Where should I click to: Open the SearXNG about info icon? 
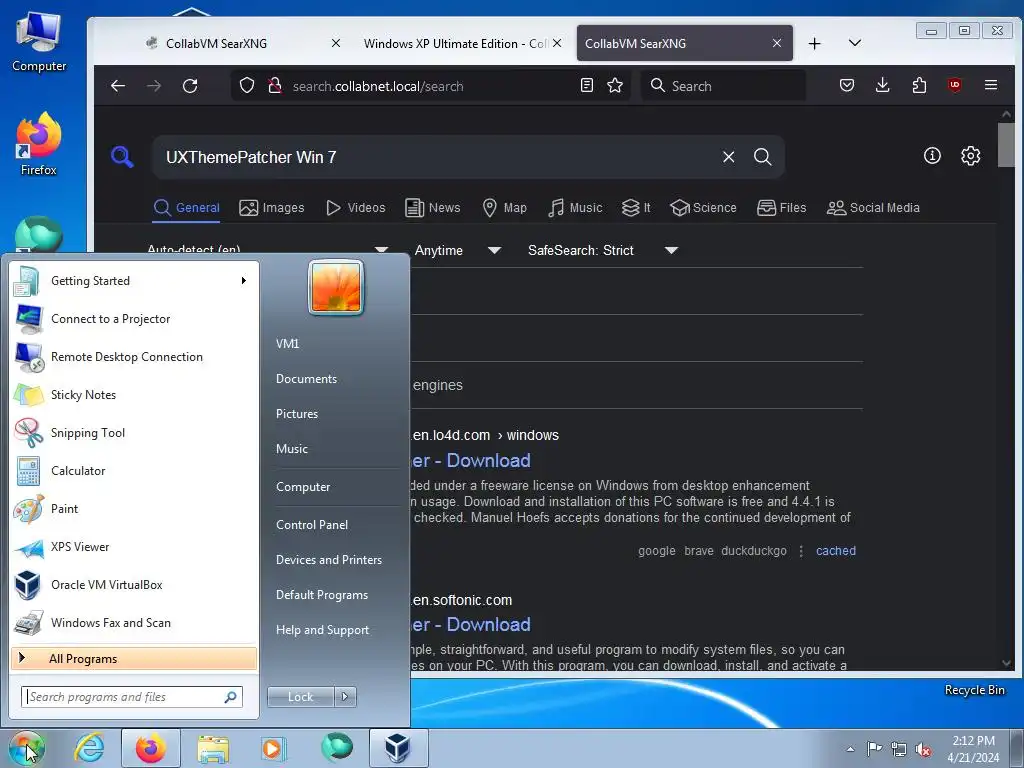pos(932,155)
